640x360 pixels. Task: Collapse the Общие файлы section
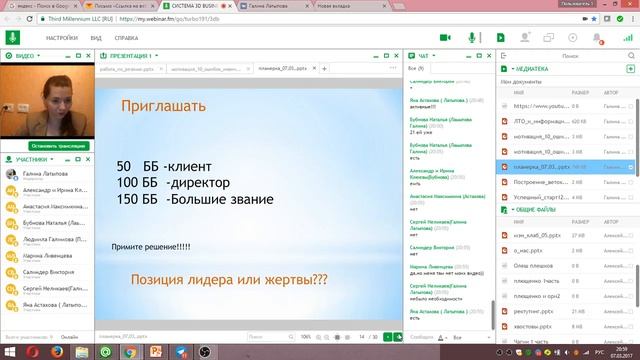(x=513, y=209)
